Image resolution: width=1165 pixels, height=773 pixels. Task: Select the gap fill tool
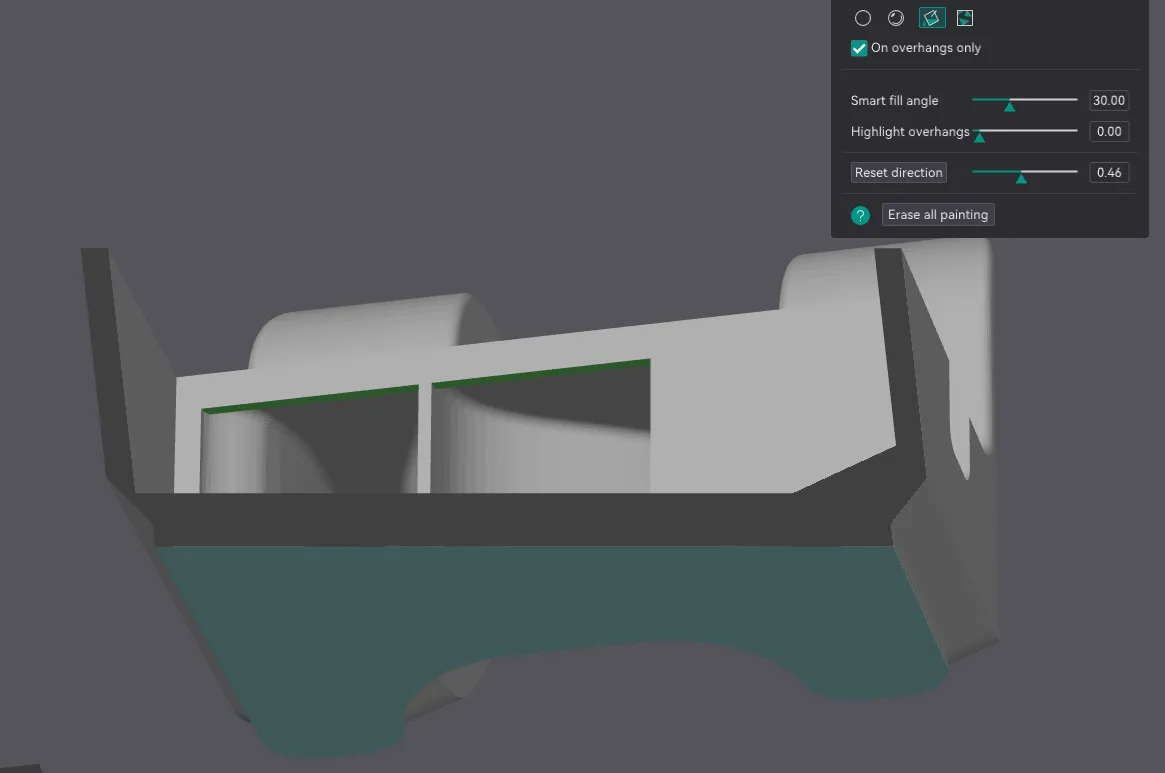[964, 18]
